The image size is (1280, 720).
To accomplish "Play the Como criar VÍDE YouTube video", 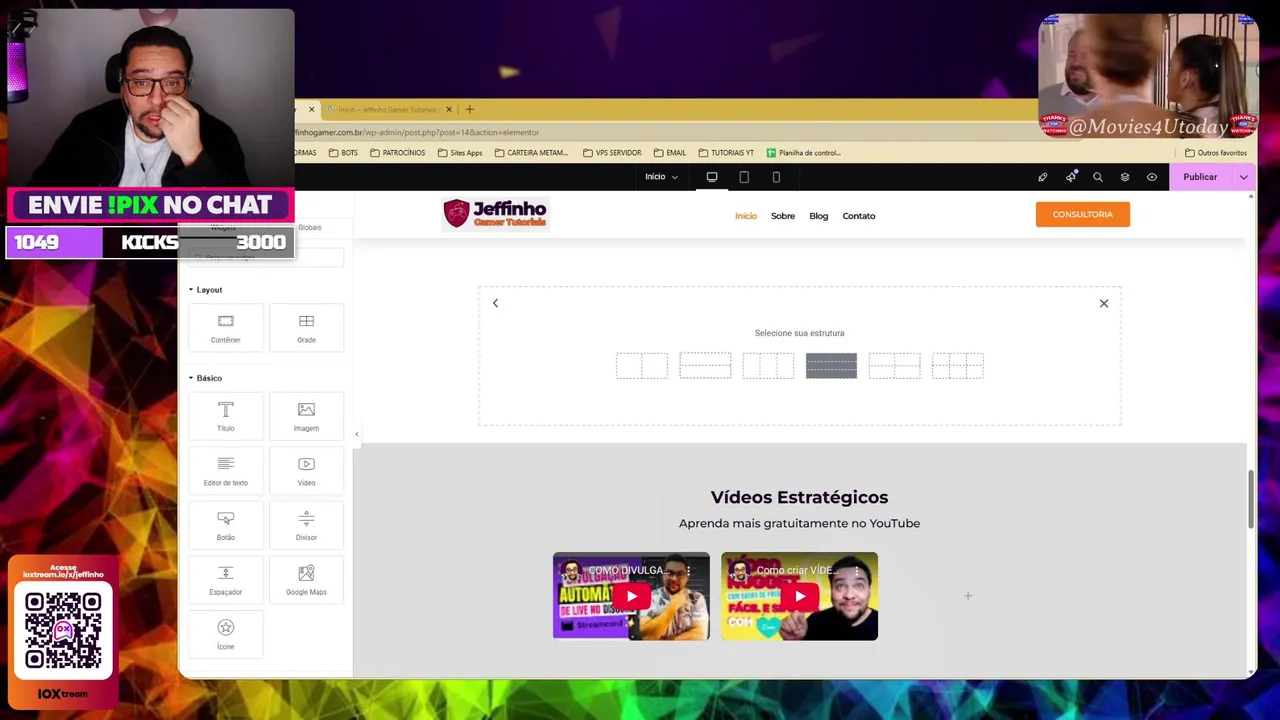I will 800,597.
